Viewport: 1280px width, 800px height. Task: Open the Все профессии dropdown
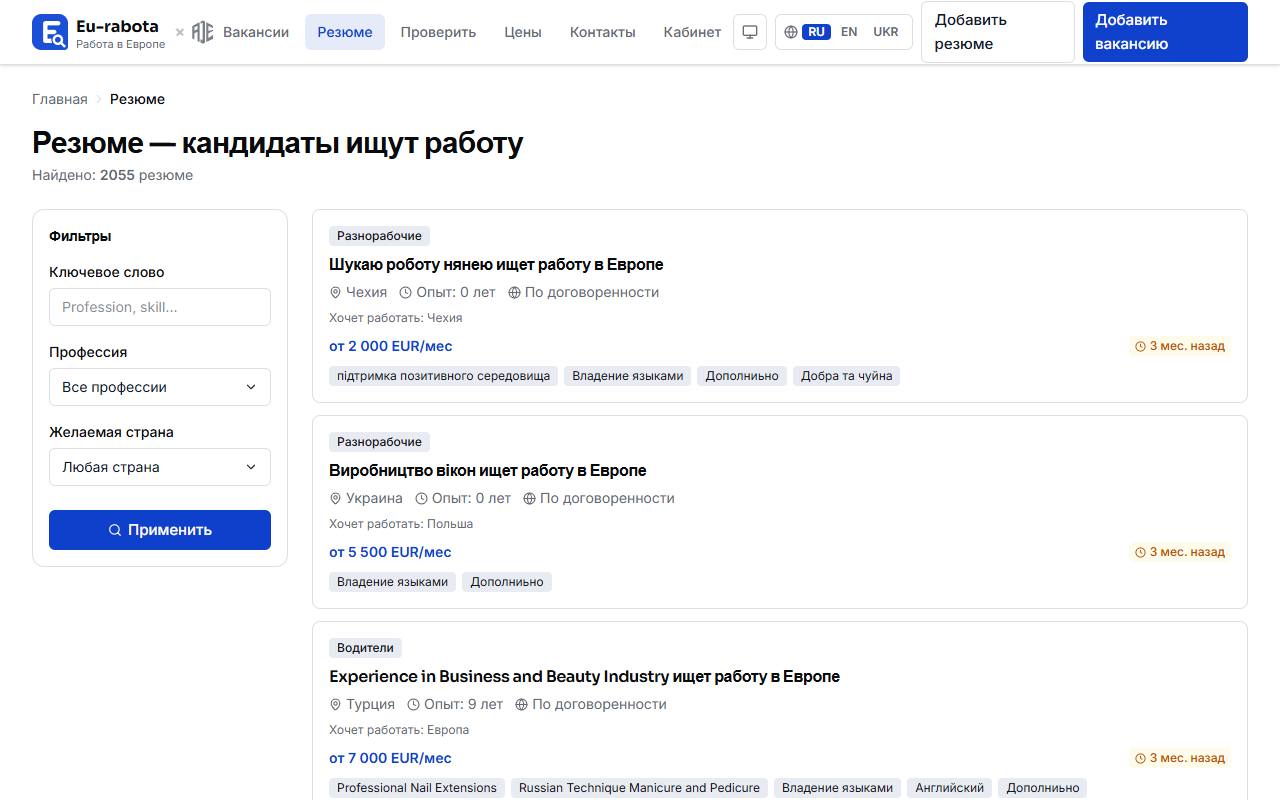point(160,387)
